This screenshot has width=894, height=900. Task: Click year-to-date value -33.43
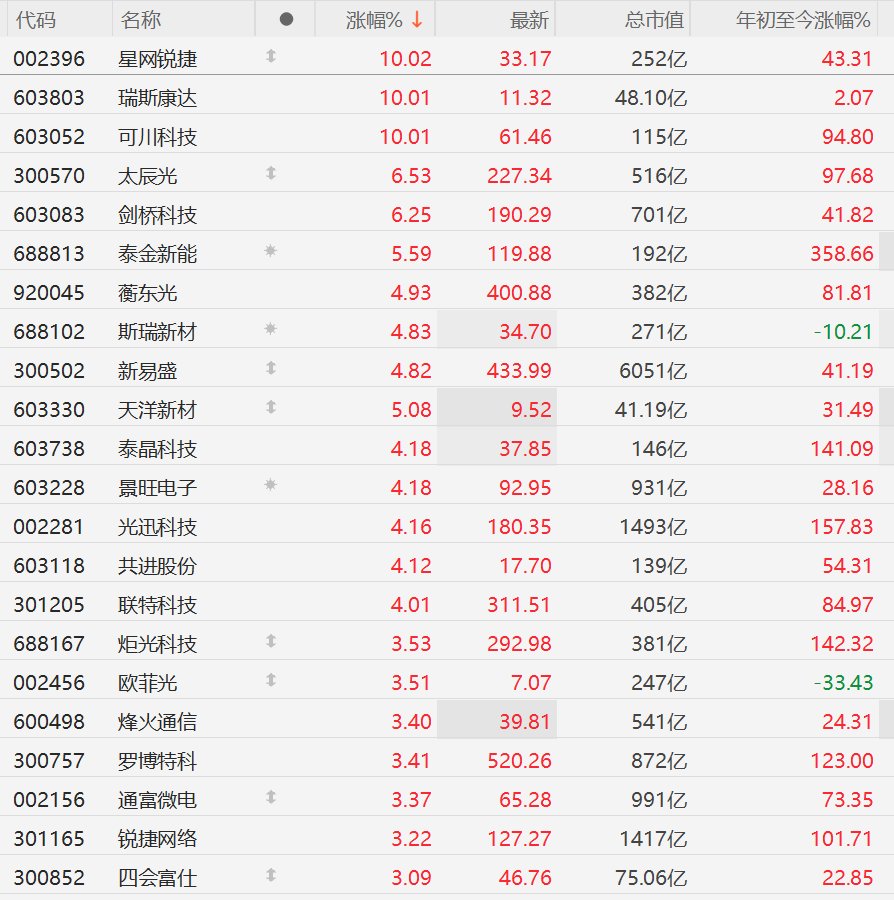(x=843, y=684)
